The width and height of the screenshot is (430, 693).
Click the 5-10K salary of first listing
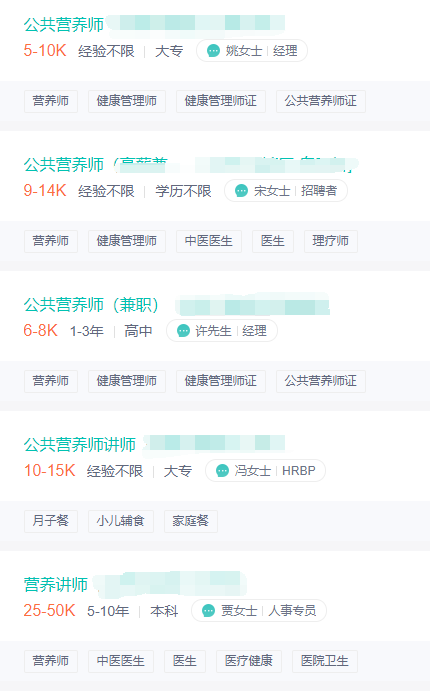click(x=45, y=51)
